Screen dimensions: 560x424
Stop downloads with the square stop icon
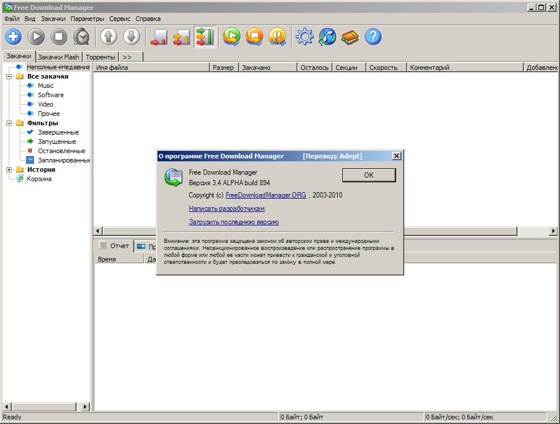59,36
